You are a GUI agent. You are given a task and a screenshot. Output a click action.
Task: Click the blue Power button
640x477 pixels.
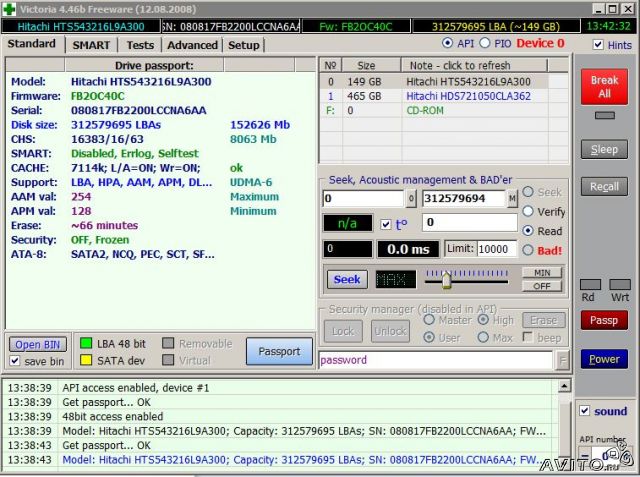pos(604,359)
